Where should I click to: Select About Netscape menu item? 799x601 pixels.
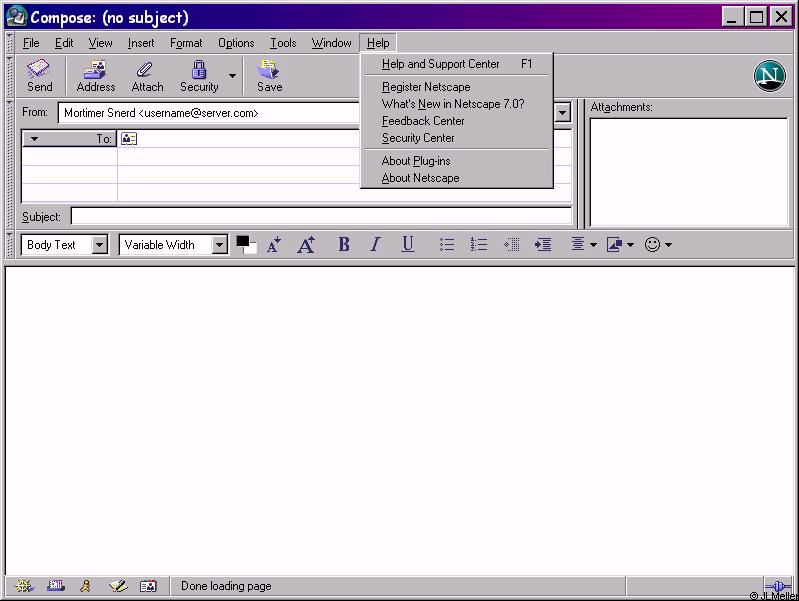[x=457, y=178]
